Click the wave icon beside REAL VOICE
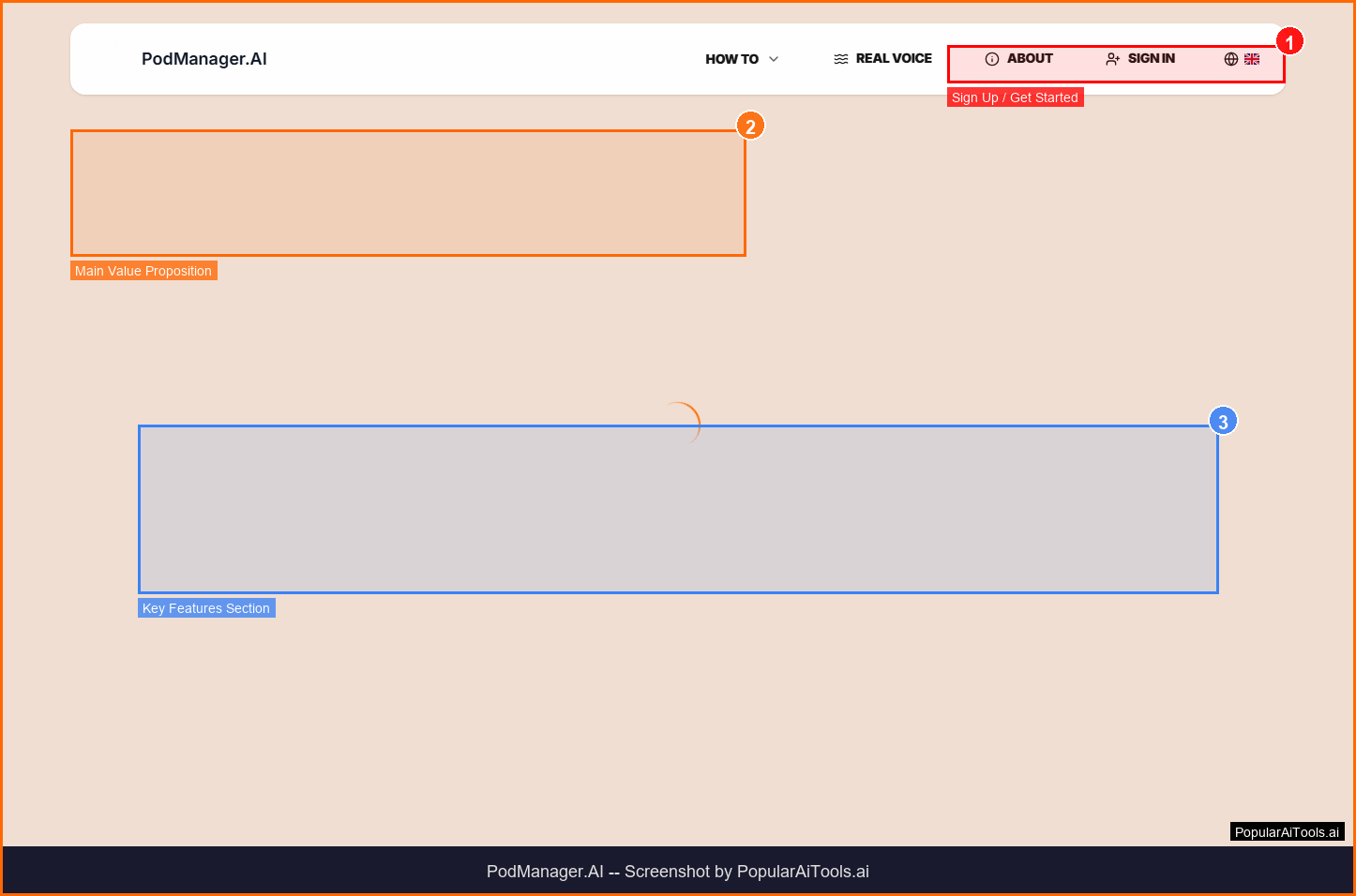Viewport: 1356px width, 896px height. click(840, 59)
